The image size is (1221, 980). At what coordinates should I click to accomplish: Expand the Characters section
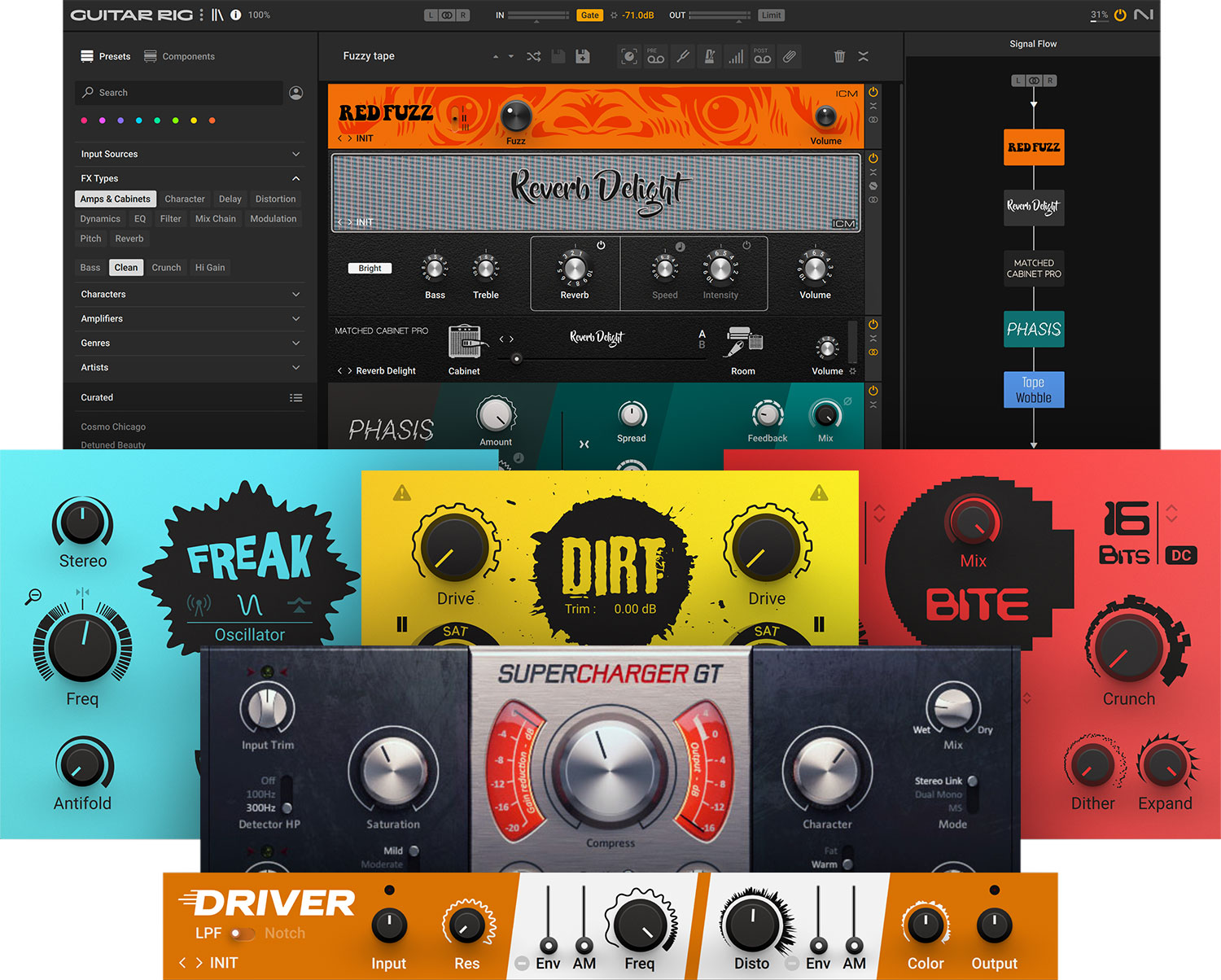pos(296,294)
